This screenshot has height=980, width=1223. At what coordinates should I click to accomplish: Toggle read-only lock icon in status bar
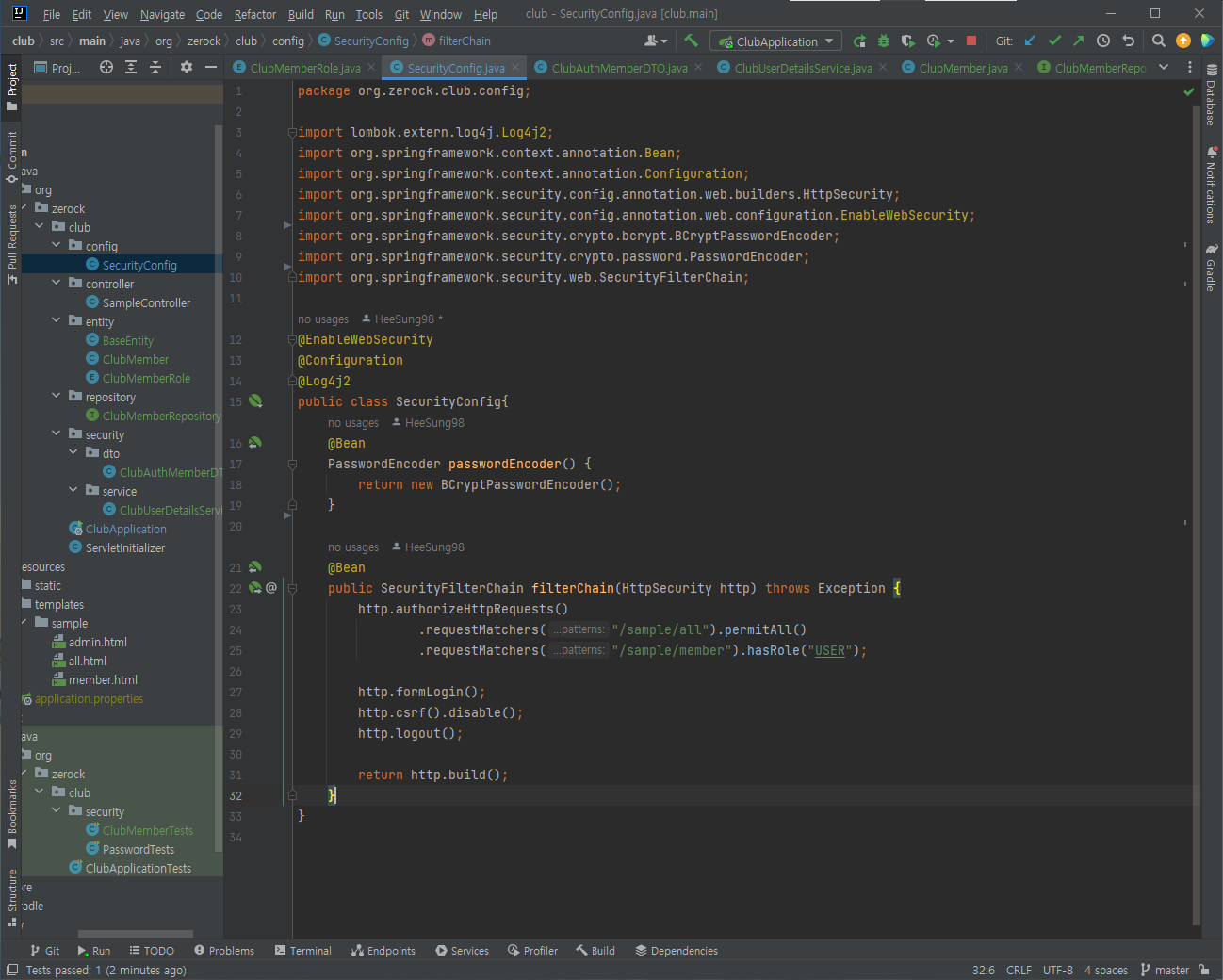pos(1205,970)
